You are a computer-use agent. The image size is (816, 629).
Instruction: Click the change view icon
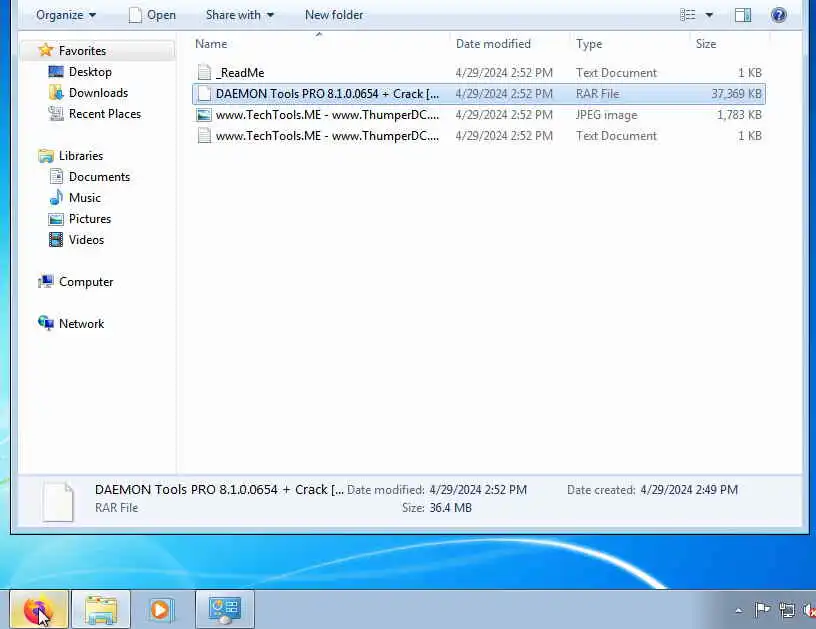688,15
